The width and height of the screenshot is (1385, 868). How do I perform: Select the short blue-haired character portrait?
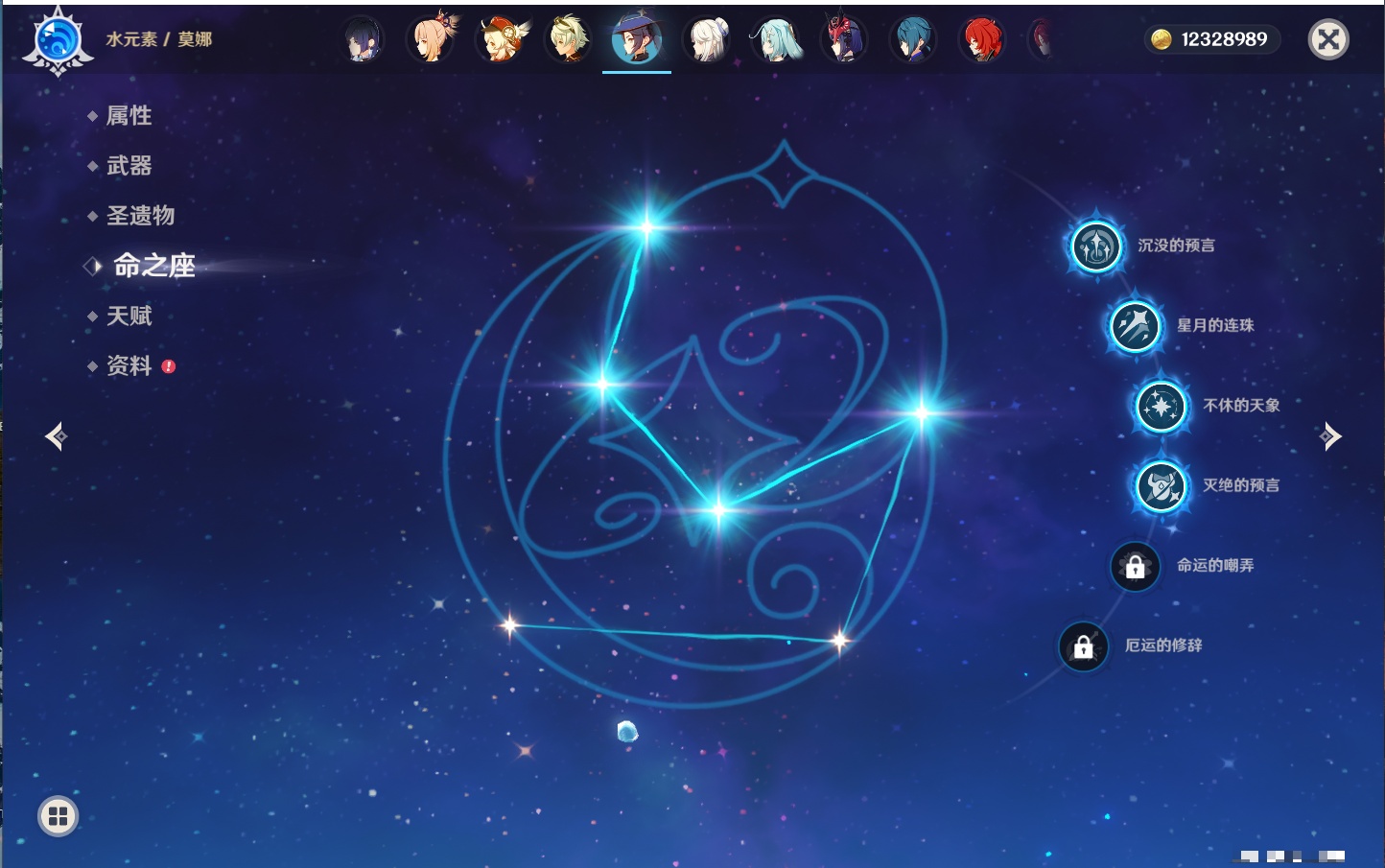(913, 40)
